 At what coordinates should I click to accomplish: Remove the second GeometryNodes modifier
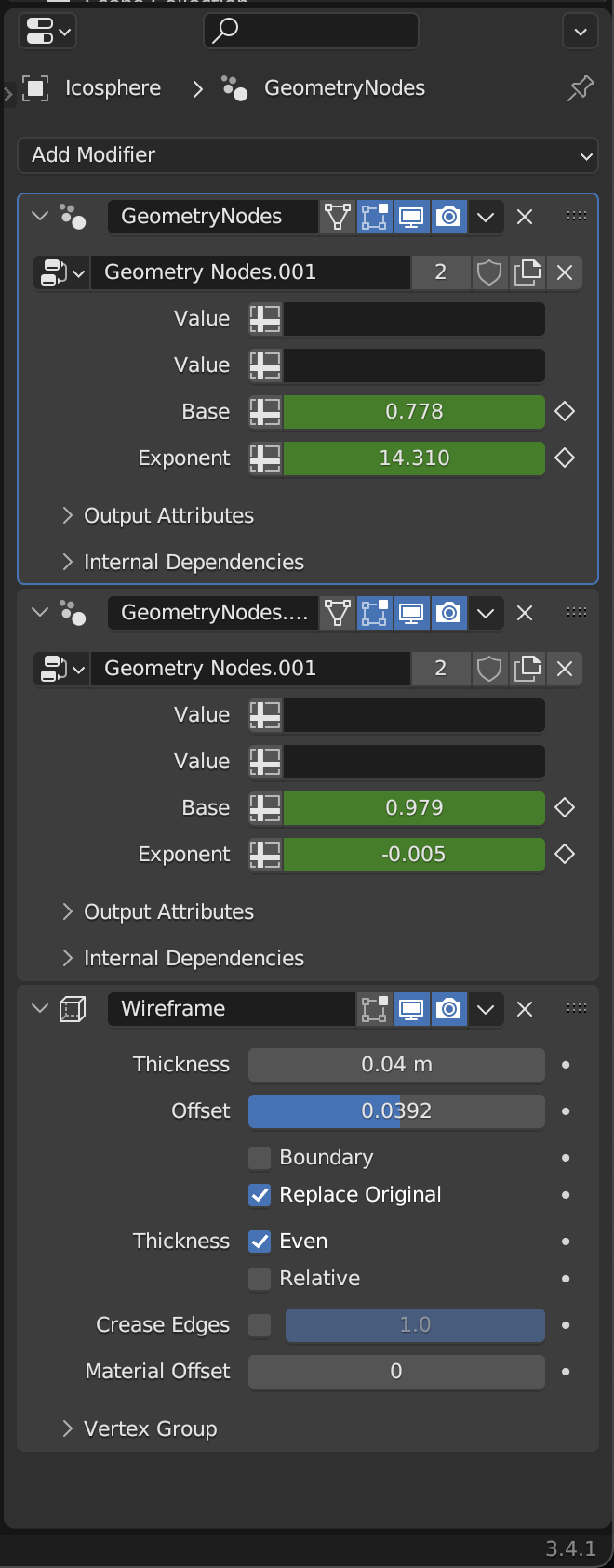click(525, 613)
